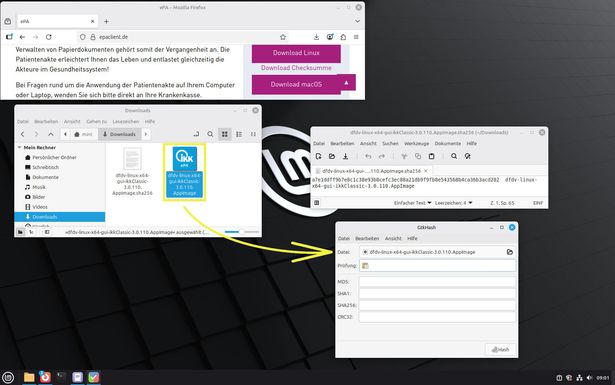Open Firefox tracking protection shield
This screenshot has height=385, width=615.
82,37
